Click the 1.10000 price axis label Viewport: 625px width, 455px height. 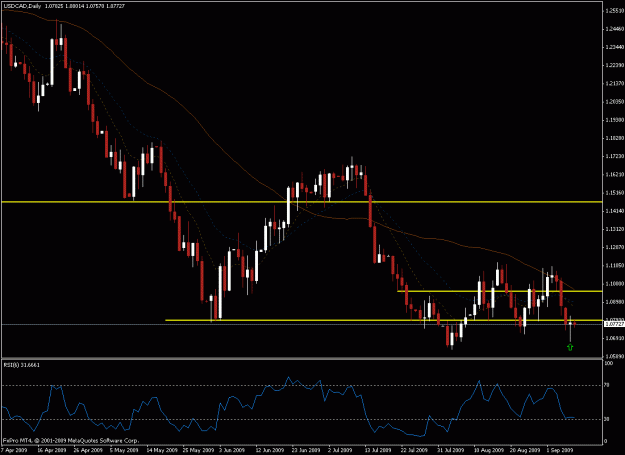[x=614, y=283]
